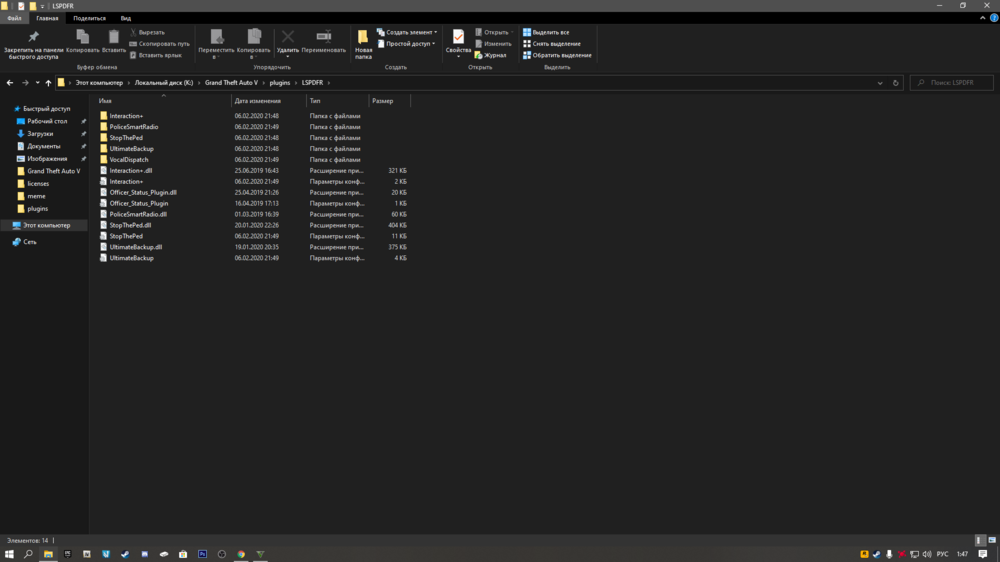The image size is (1000, 562).
Task: Click the 'Переименовать' rename icon
Action: (323, 36)
